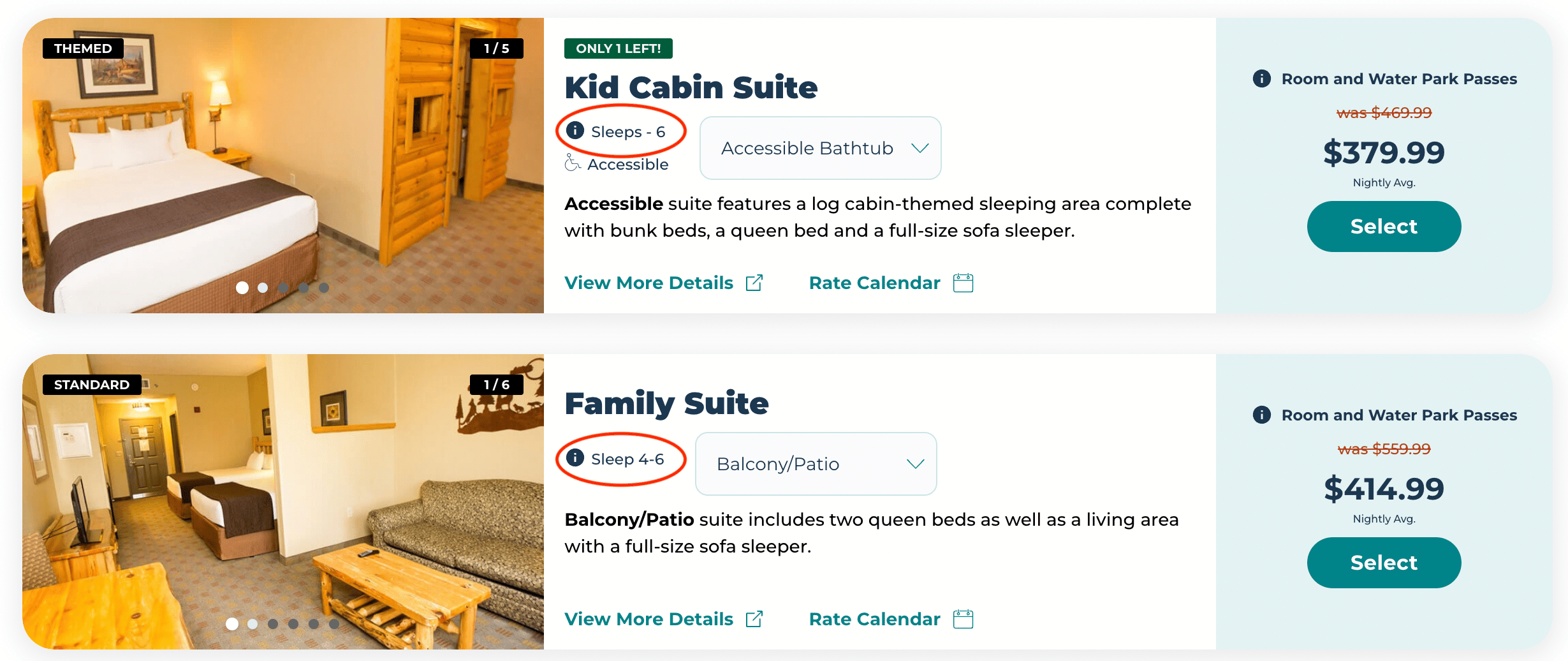This screenshot has height=661, width=1568.
Task: Click info icon for Kid Cabin passes
Action: (1261, 78)
